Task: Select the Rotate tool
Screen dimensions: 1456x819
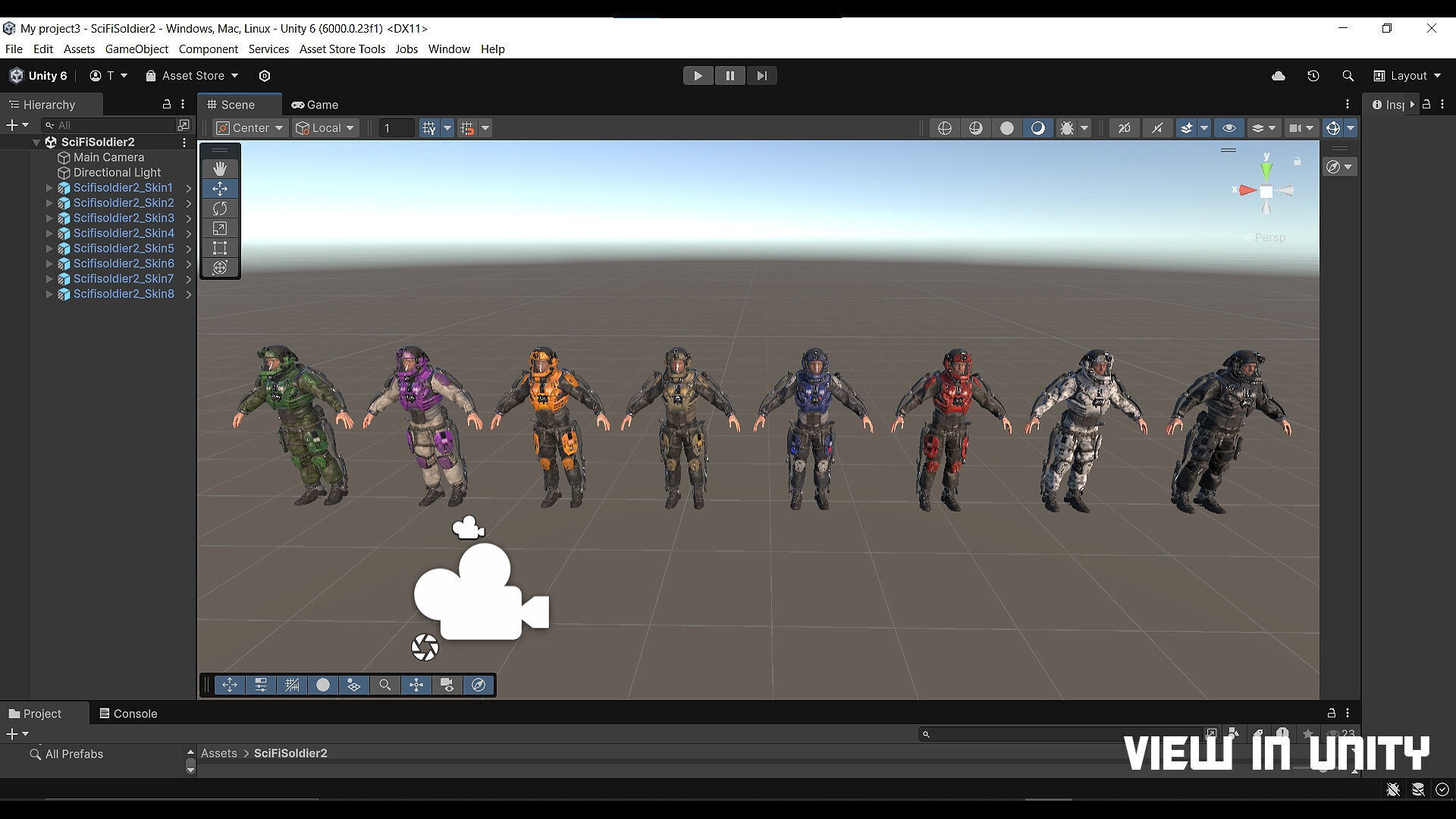Action: pyautogui.click(x=220, y=209)
